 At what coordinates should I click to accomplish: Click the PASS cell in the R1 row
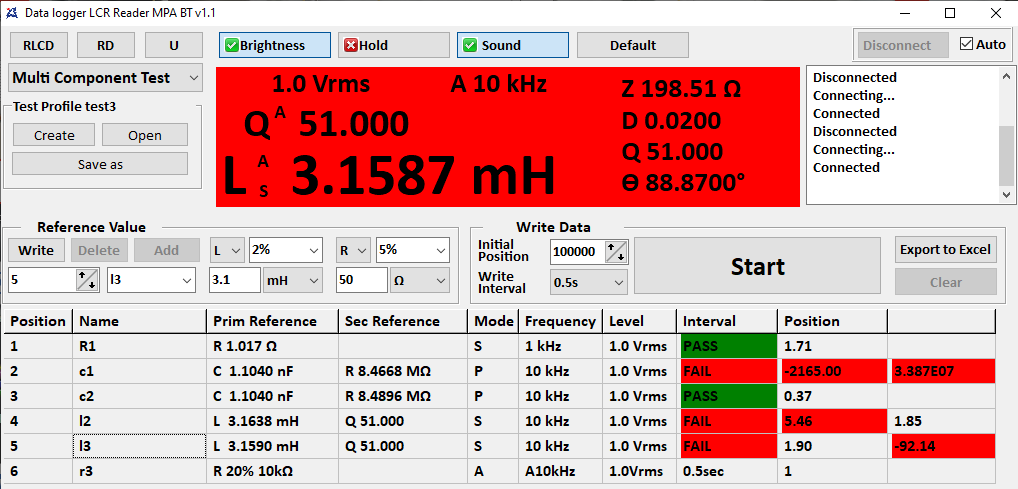click(x=727, y=347)
